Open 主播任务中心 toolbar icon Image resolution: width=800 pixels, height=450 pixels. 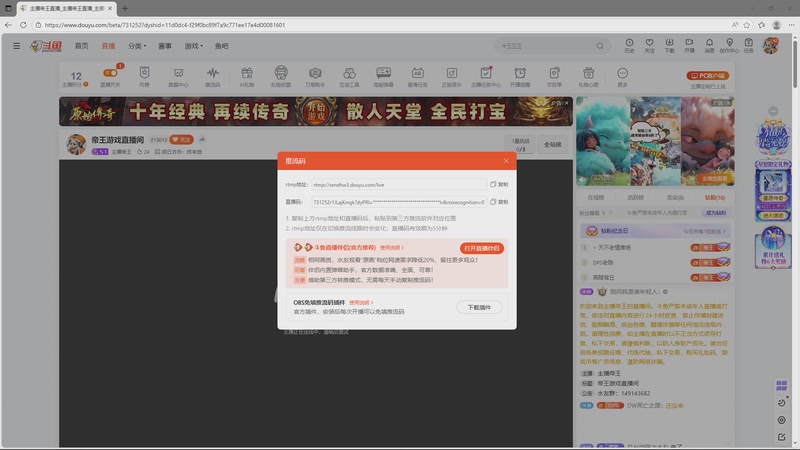[486, 77]
